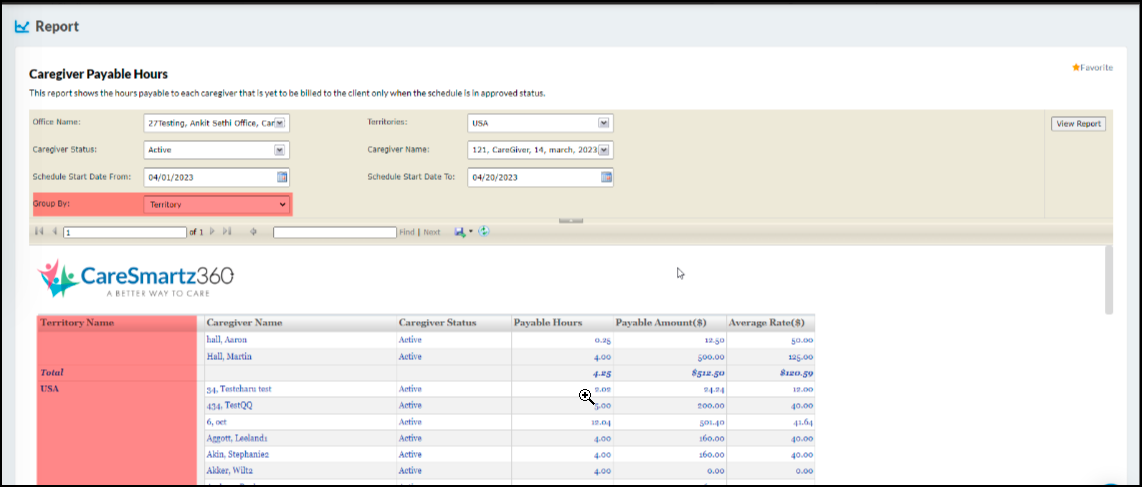Click the export save disk icon

point(460,232)
